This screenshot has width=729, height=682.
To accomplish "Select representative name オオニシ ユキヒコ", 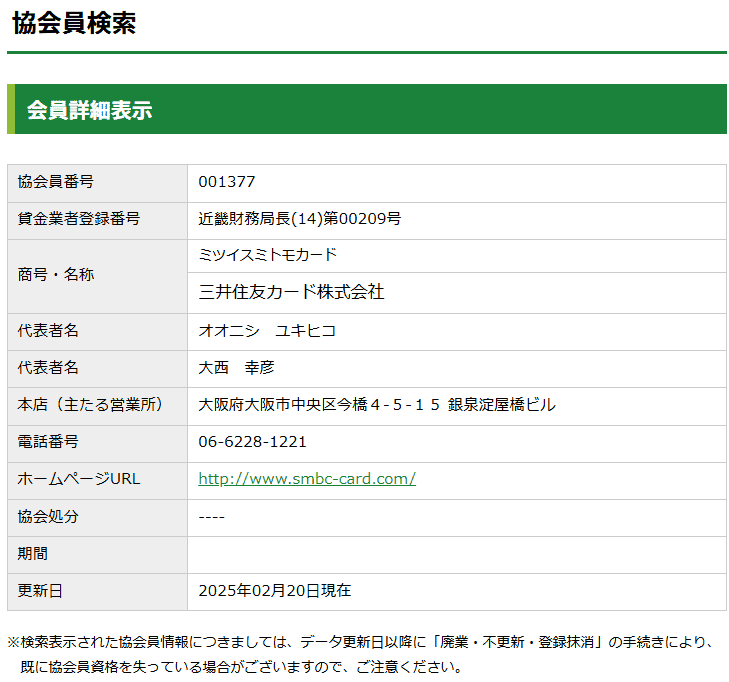I will coord(267,331).
